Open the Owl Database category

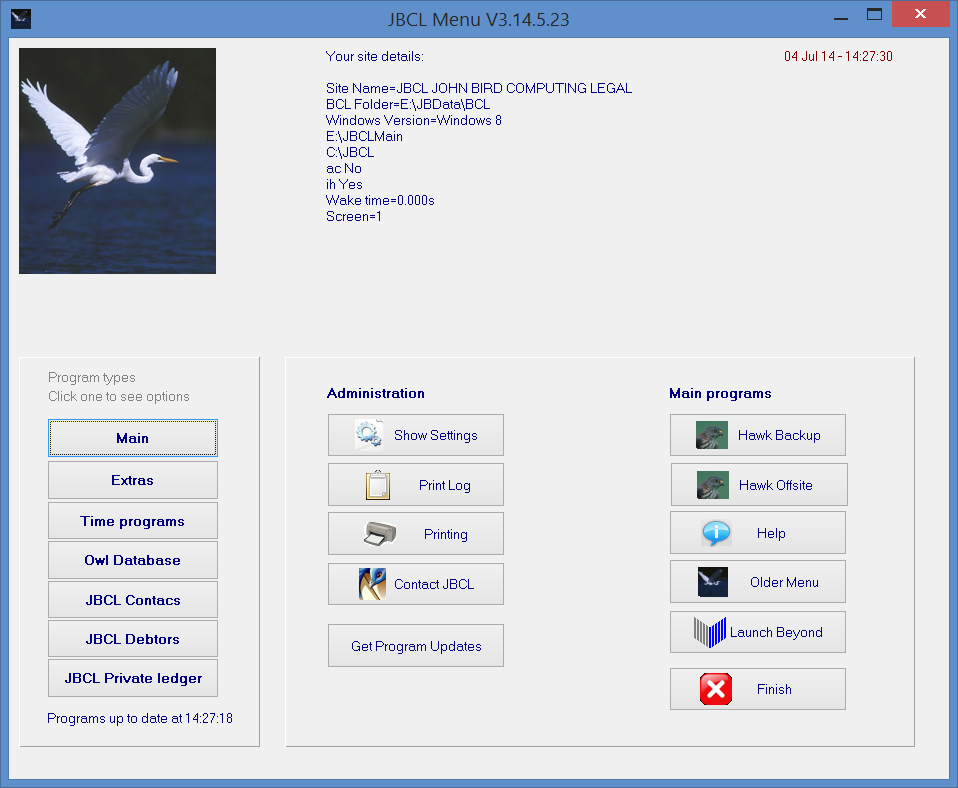(132, 560)
